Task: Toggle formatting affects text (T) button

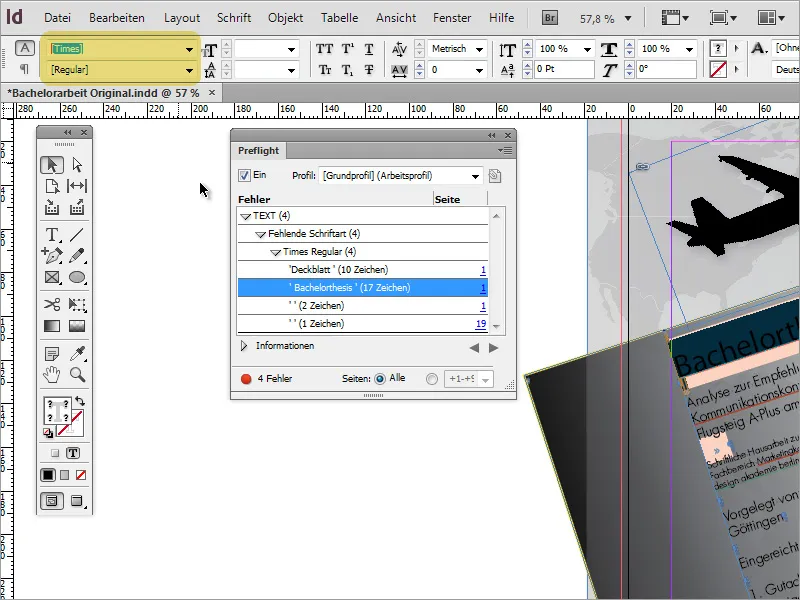Action: pyautogui.click(x=73, y=453)
